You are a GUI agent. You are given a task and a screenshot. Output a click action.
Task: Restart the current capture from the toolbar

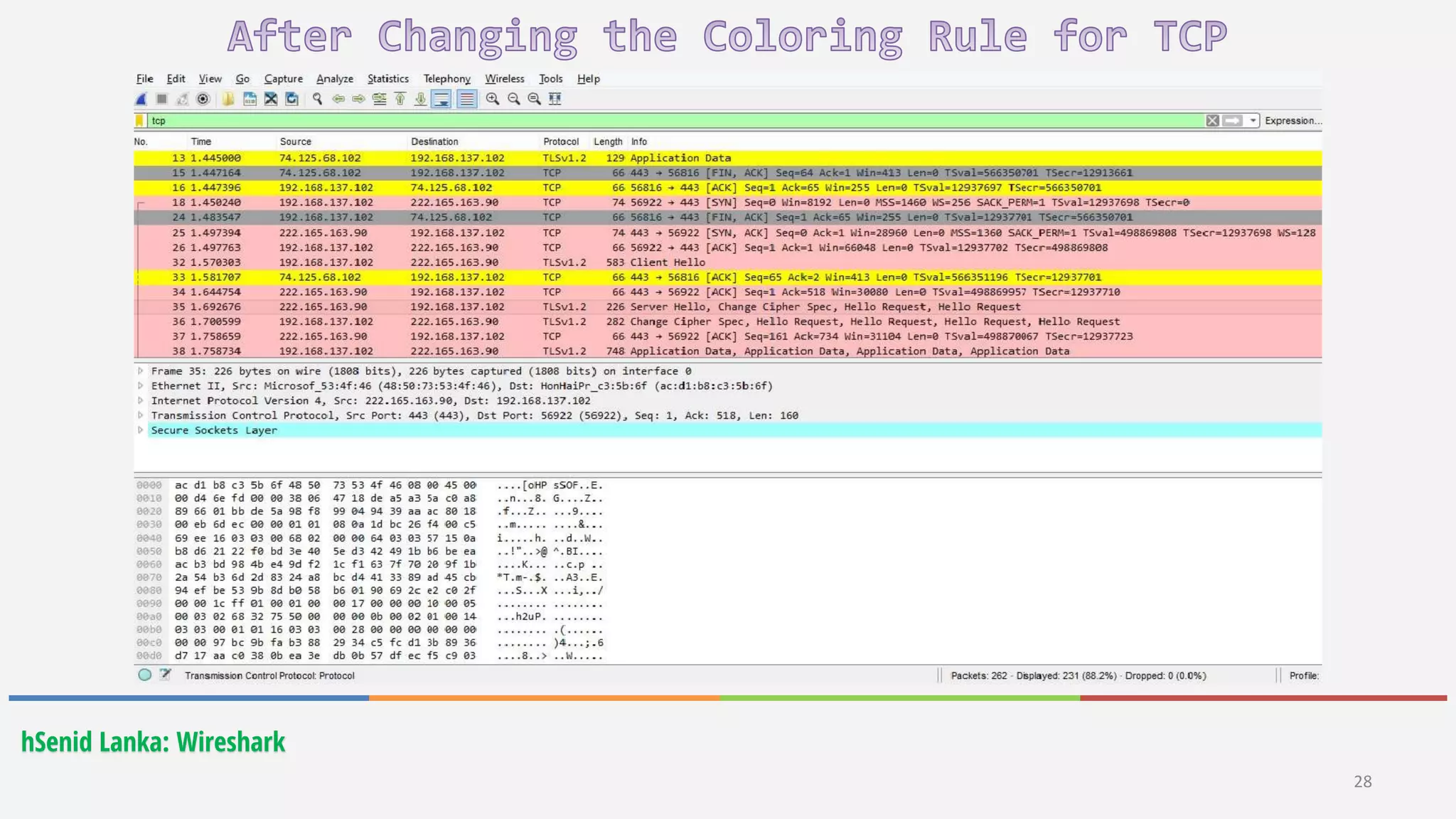tap(183, 99)
